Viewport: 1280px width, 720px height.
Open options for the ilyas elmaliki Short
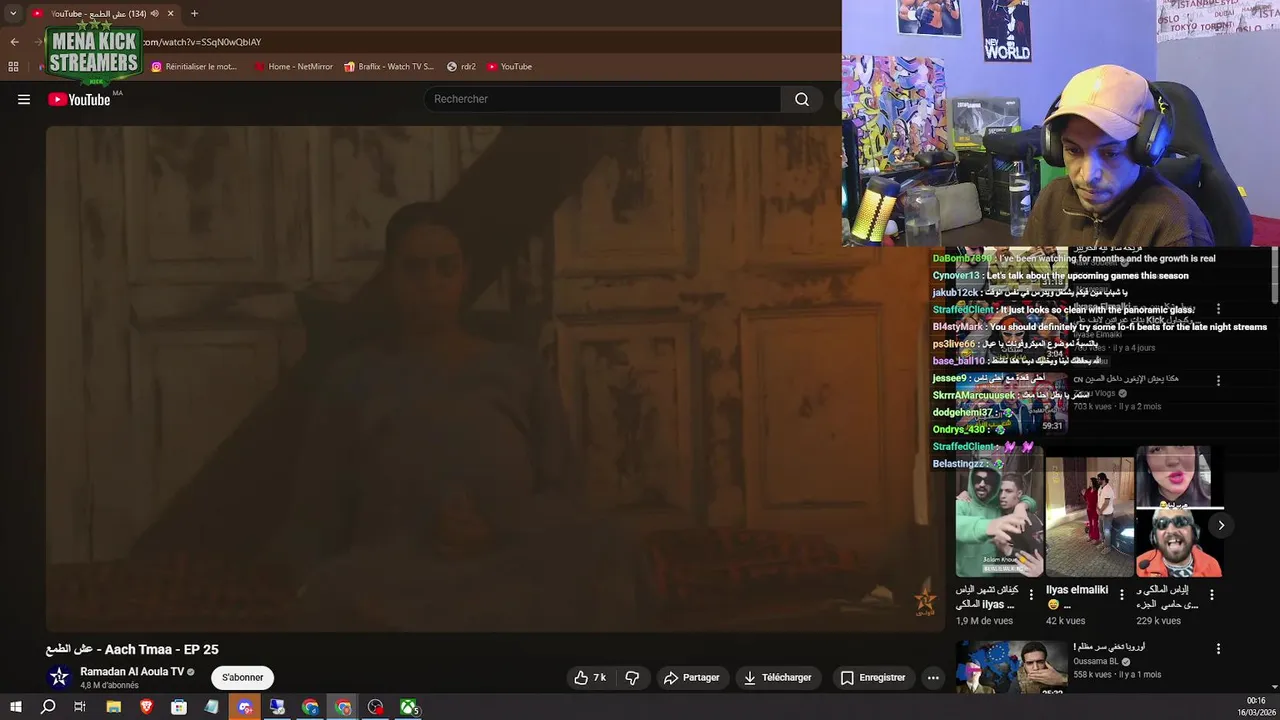tap(1122, 594)
